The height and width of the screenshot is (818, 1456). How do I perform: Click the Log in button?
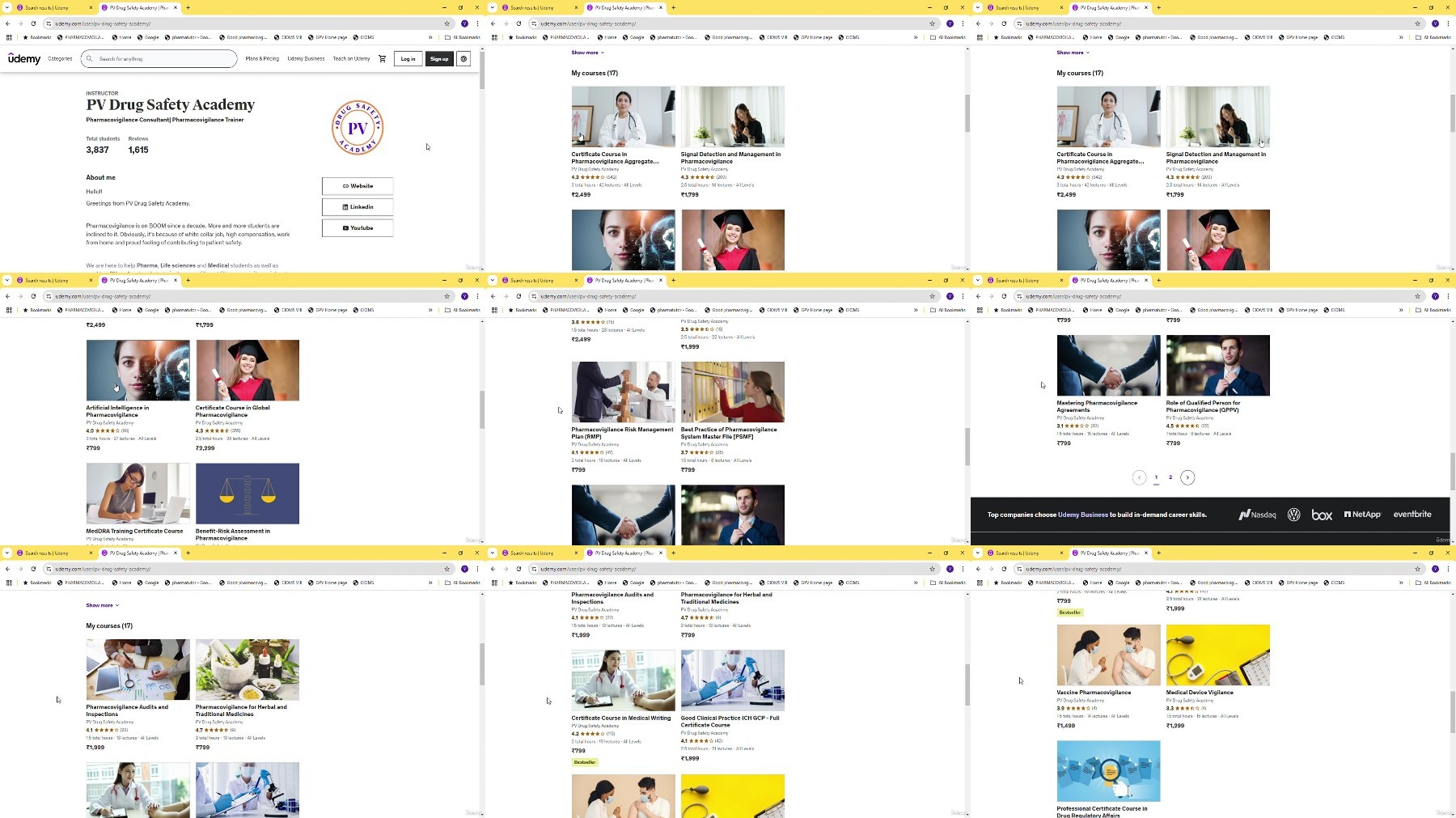408,58
